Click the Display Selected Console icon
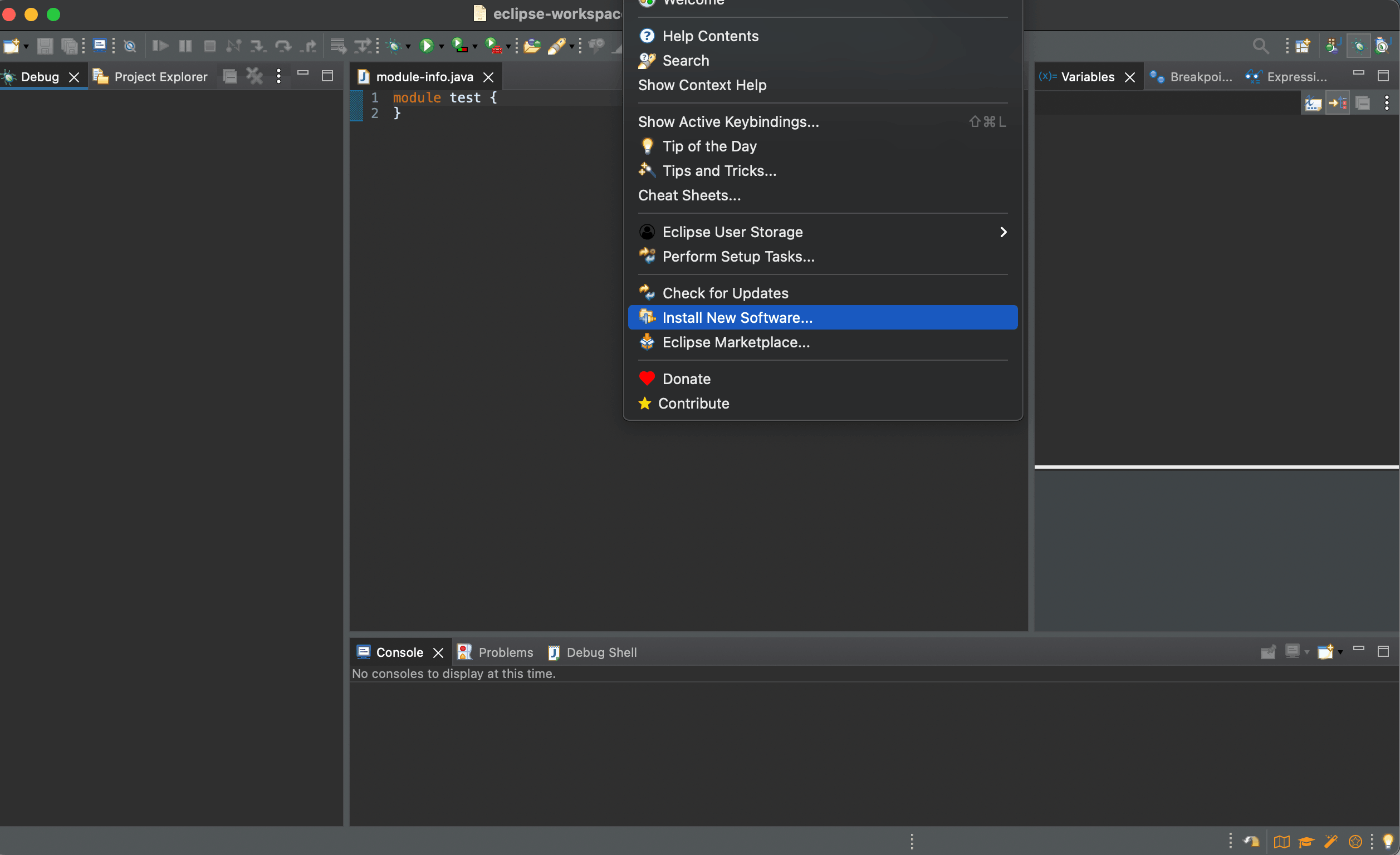The height and width of the screenshot is (855, 1400). tap(1292, 652)
